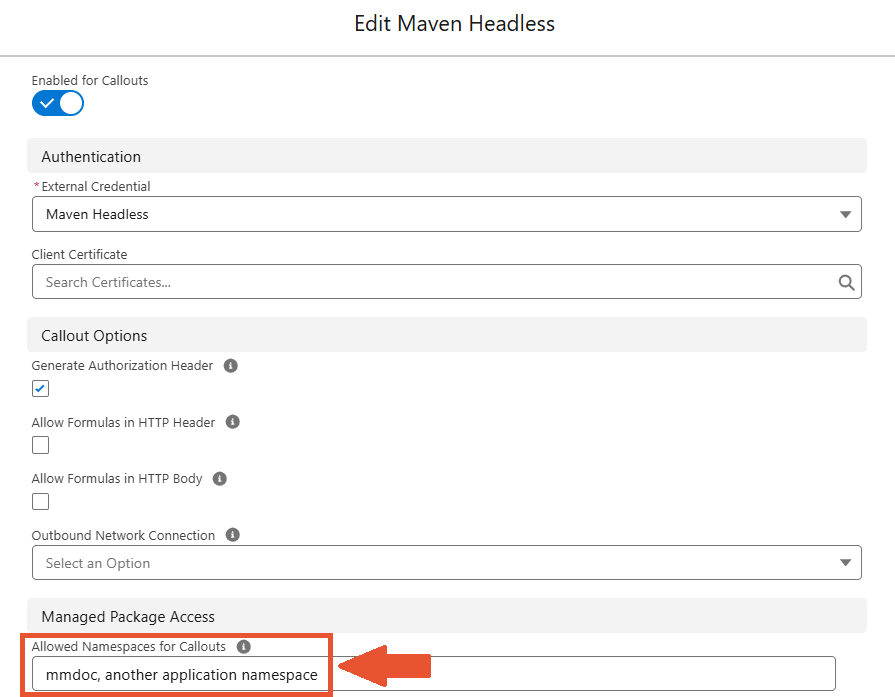Uncheck Generate Authorization Header checkbox
Viewport: 895px width, 697px height.
coord(41,389)
